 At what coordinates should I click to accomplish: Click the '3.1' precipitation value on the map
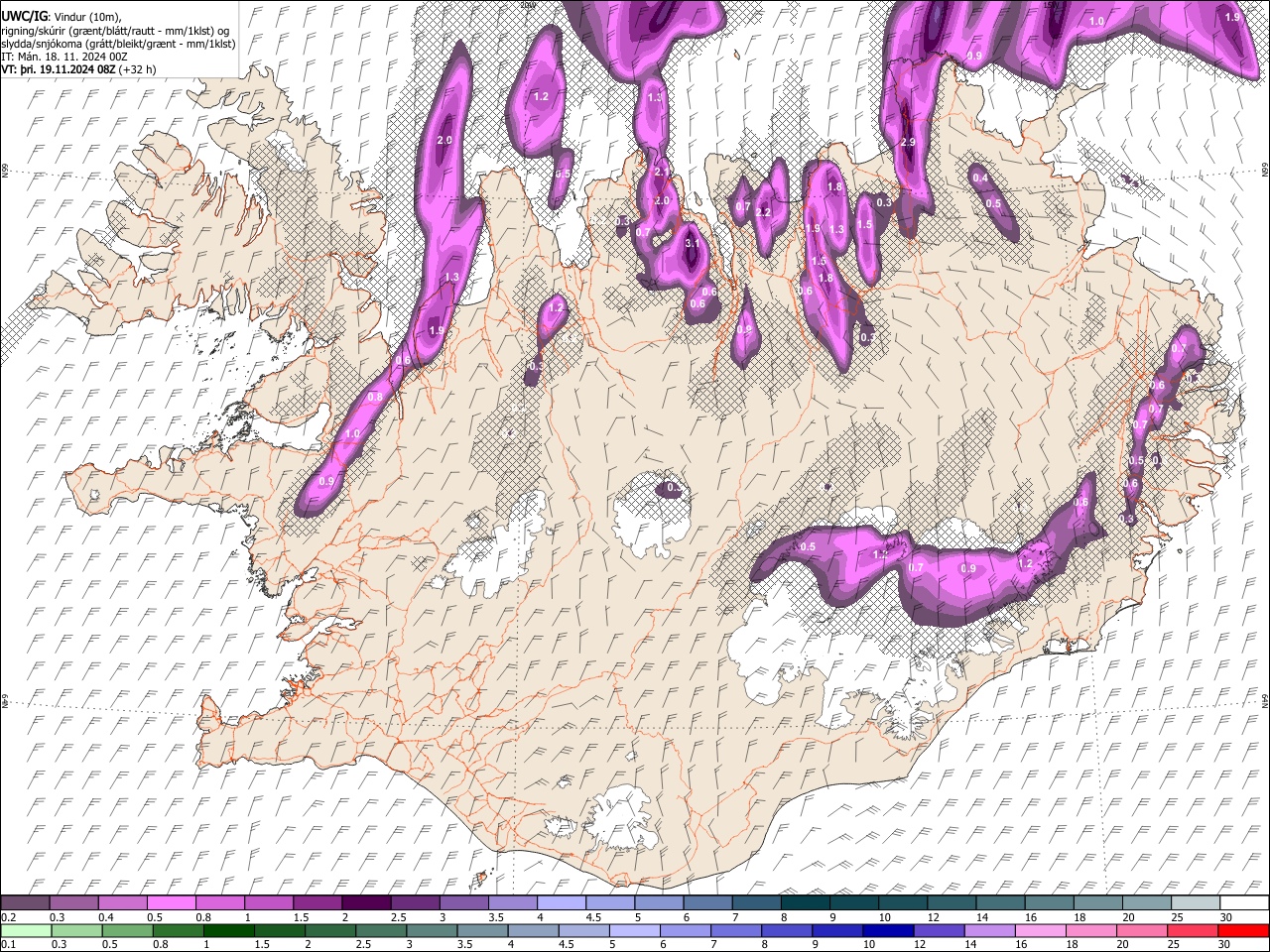point(693,243)
